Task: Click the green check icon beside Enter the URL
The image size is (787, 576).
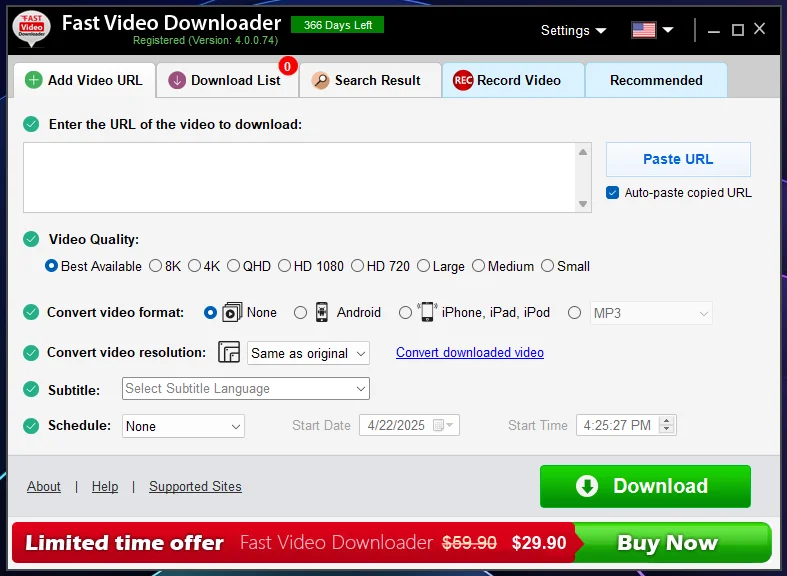Action: click(x=31, y=124)
